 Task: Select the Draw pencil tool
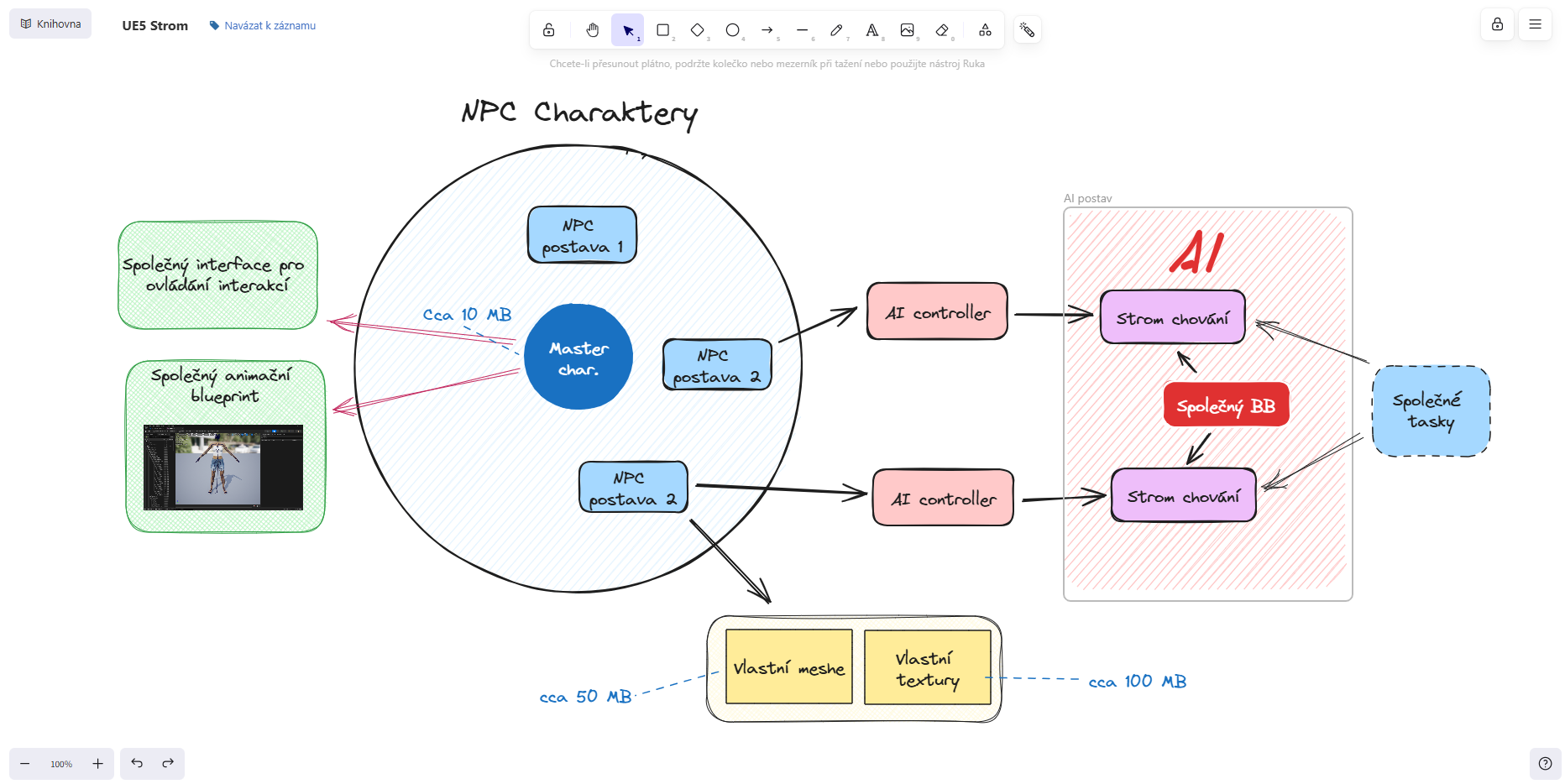tap(837, 30)
